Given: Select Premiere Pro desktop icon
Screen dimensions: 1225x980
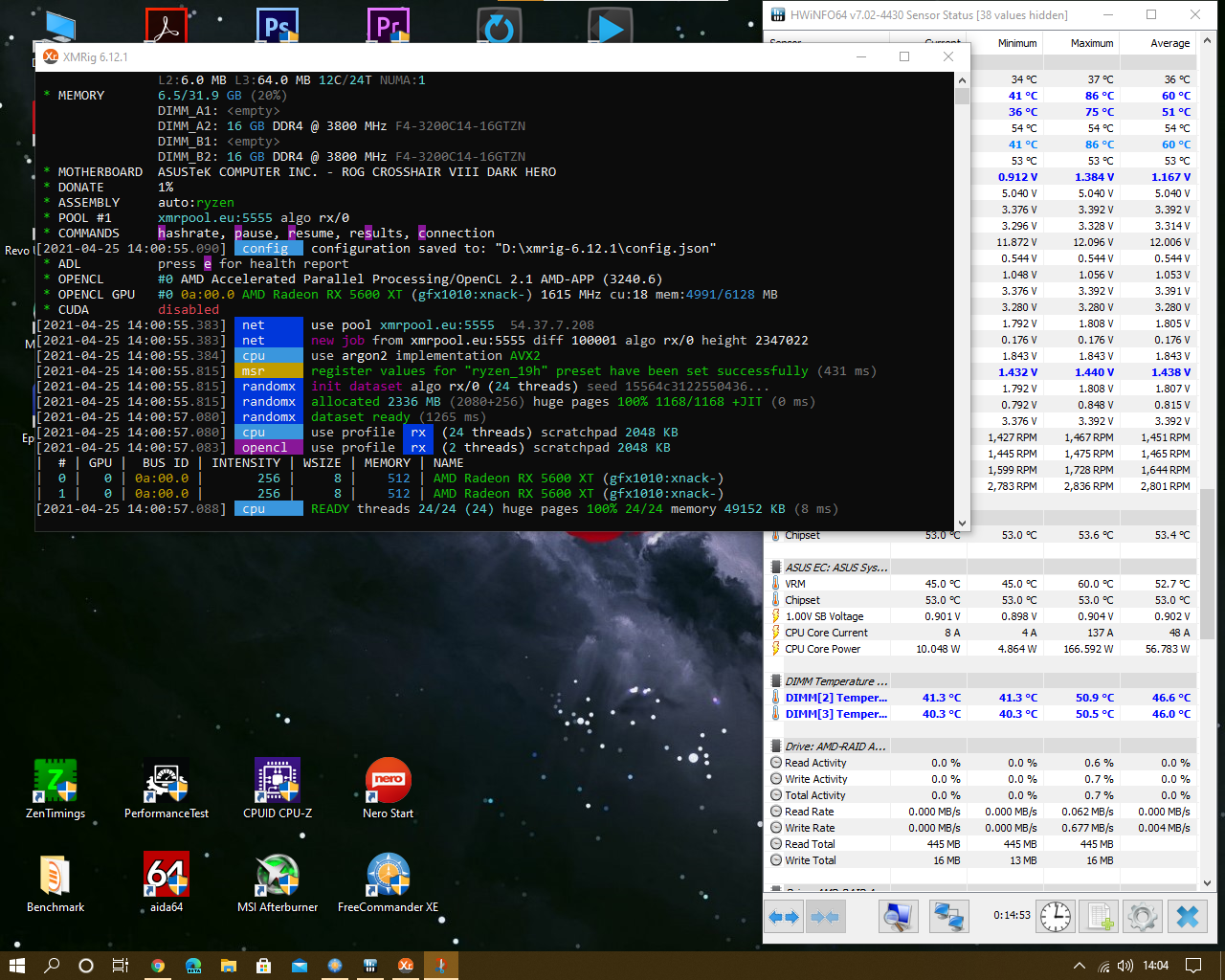Looking at the screenshot, I should [x=389, y=25].
